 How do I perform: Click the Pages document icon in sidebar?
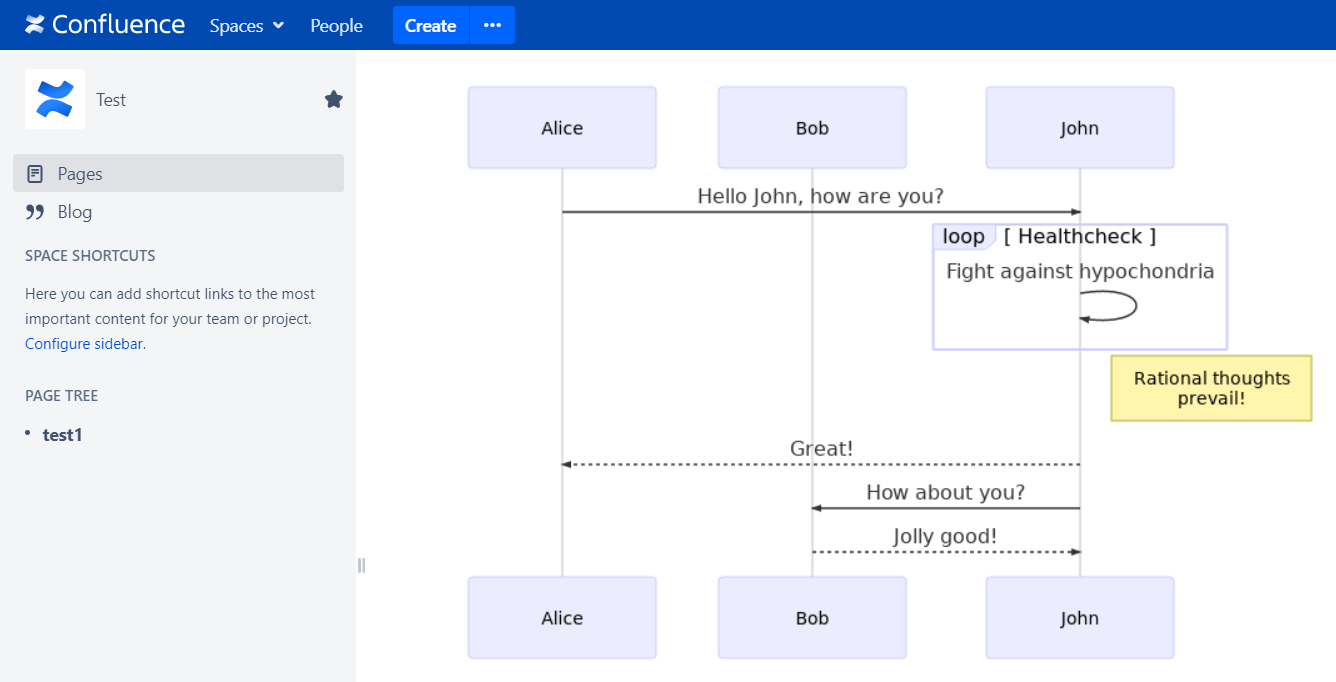(35, 174)
